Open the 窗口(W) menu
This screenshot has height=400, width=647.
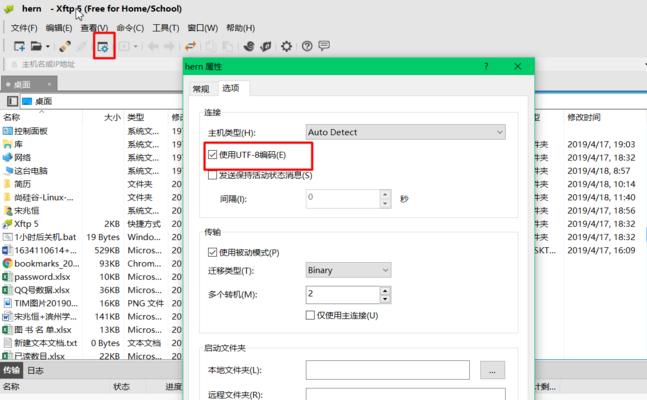pos(203,28)
